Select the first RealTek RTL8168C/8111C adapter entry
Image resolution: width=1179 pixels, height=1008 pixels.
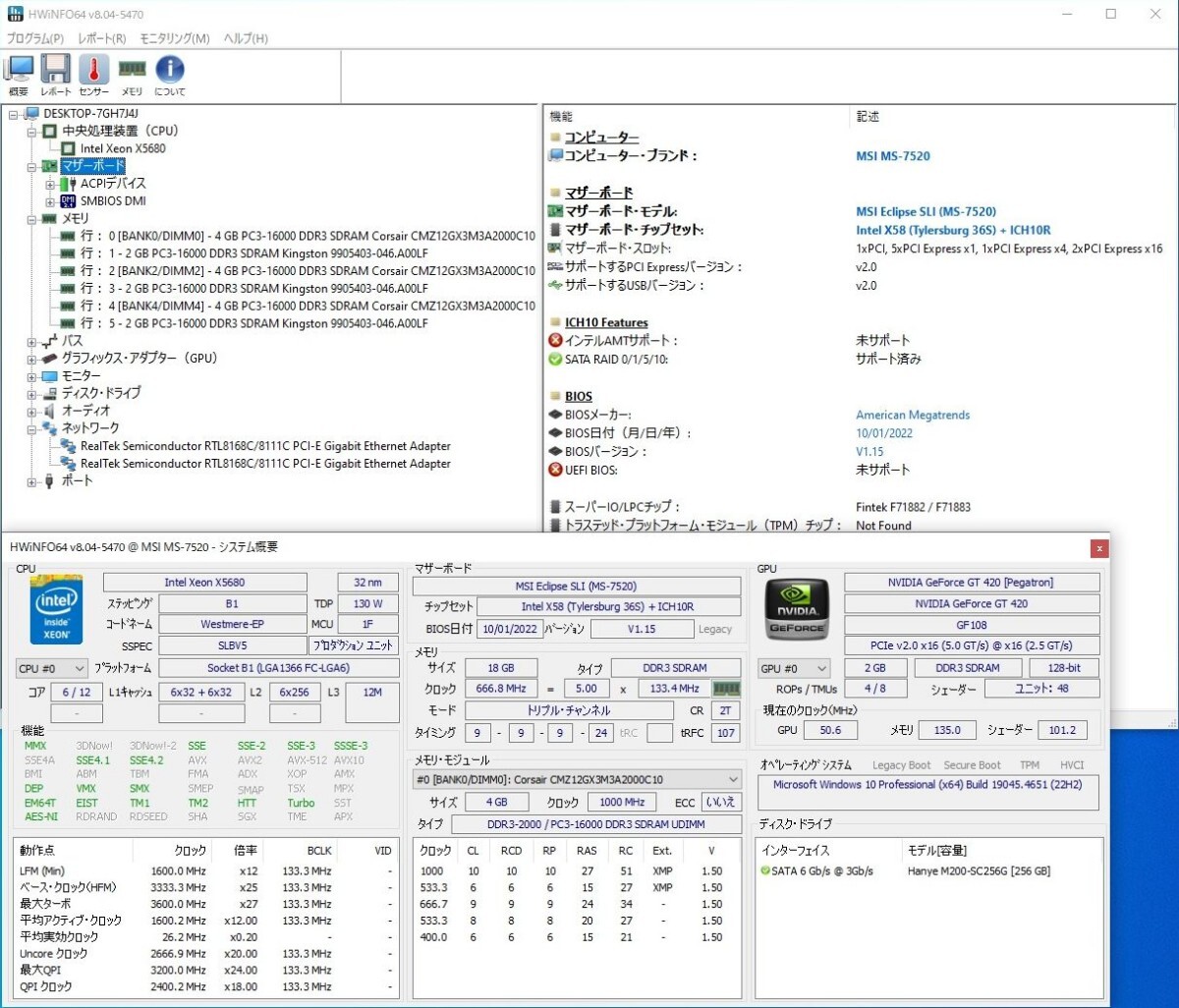coord(265,446)
